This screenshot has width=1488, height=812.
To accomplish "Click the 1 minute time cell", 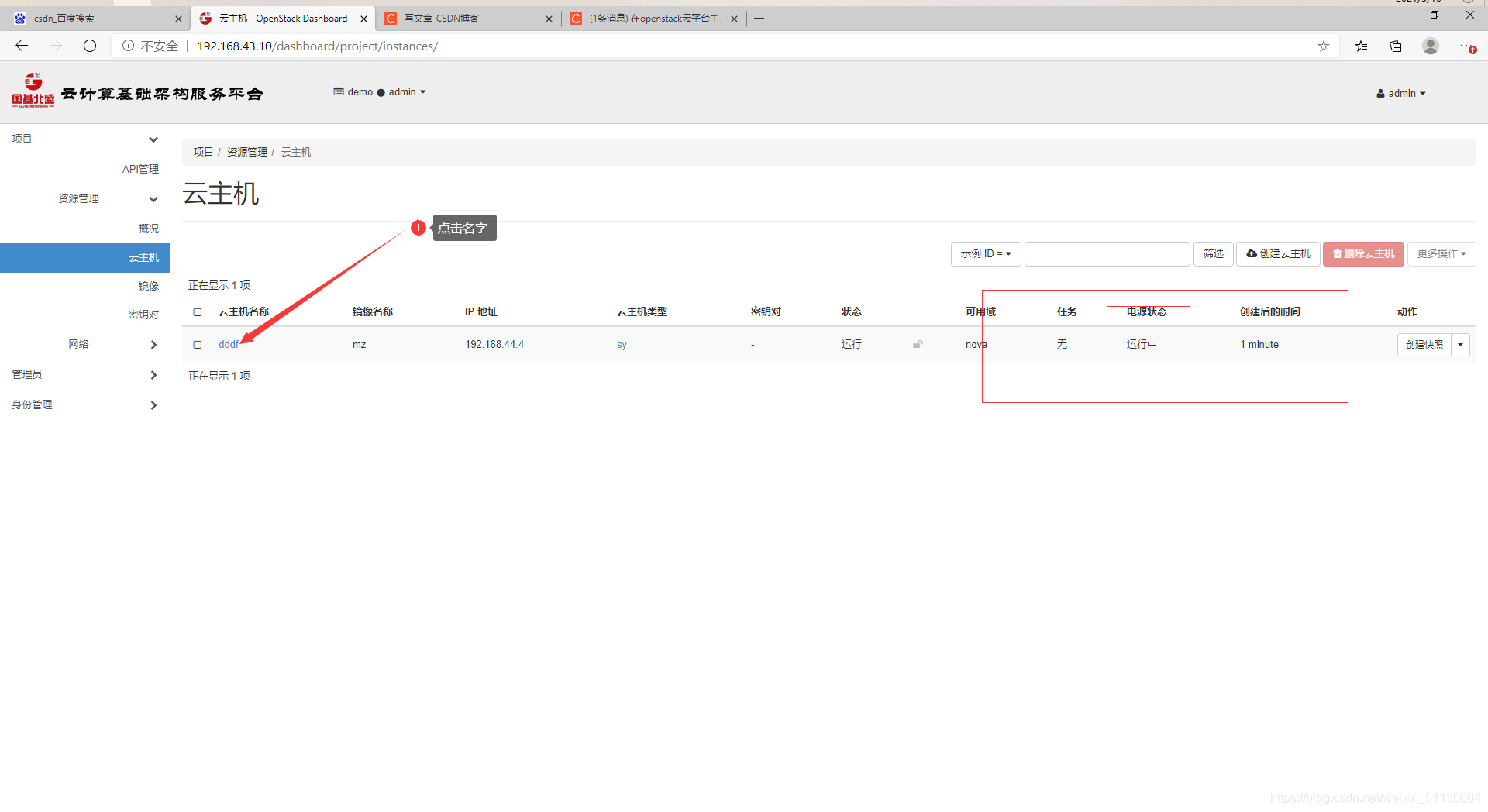I will tap(1259, 345).
